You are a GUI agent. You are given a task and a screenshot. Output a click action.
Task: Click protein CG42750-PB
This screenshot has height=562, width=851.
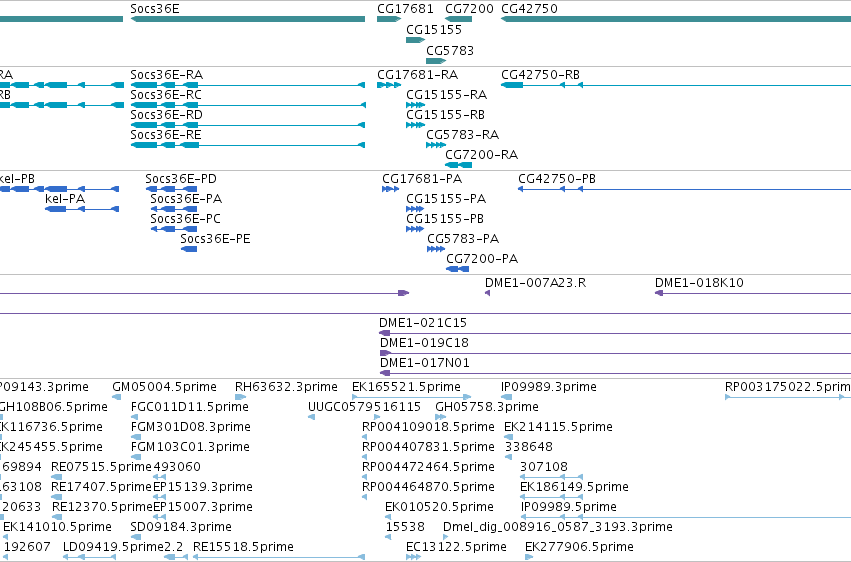tap(557, 178)
